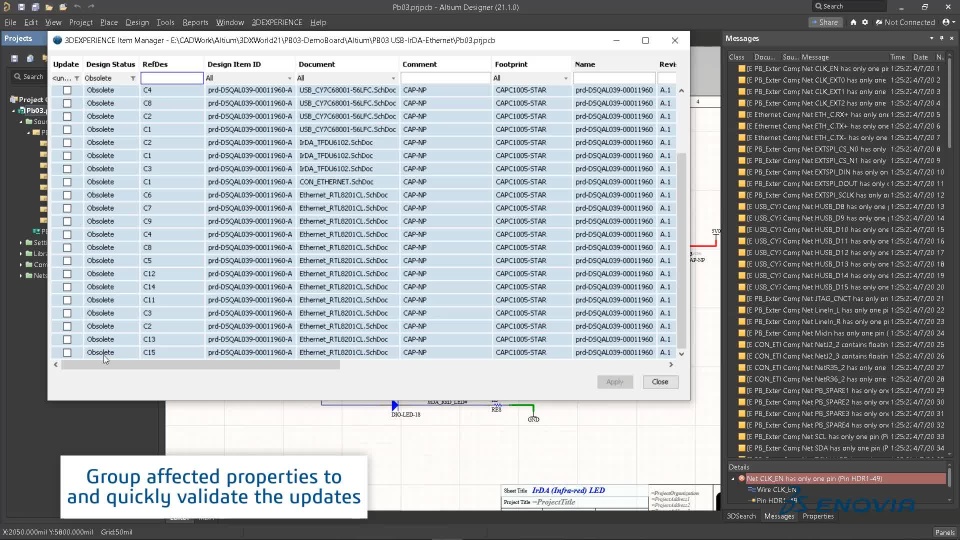Click warning icon for Net CLK_EN message
The height and width of the screenshot is (540, 960).
click(x=742, y=69)
